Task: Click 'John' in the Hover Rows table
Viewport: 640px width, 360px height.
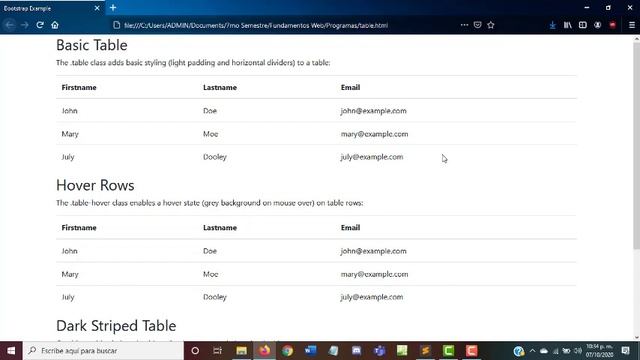Action: pyautogui.click(x=69, y=251)
